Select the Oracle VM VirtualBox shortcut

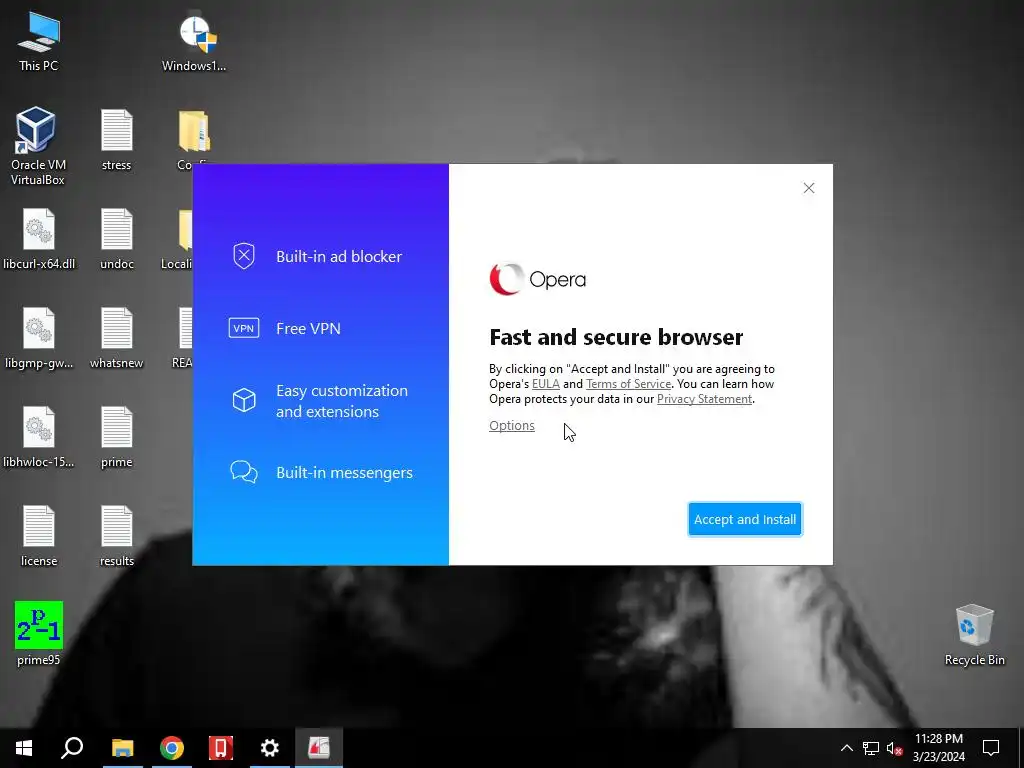click(38, 146)
